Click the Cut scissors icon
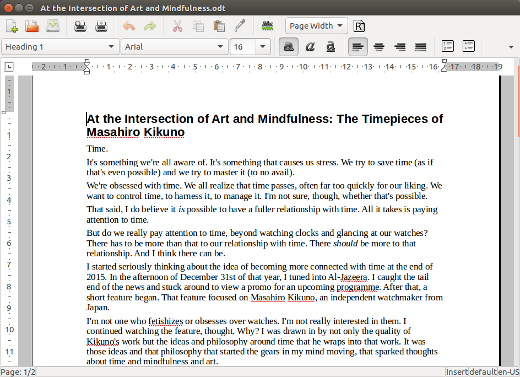 coord(177,26)
